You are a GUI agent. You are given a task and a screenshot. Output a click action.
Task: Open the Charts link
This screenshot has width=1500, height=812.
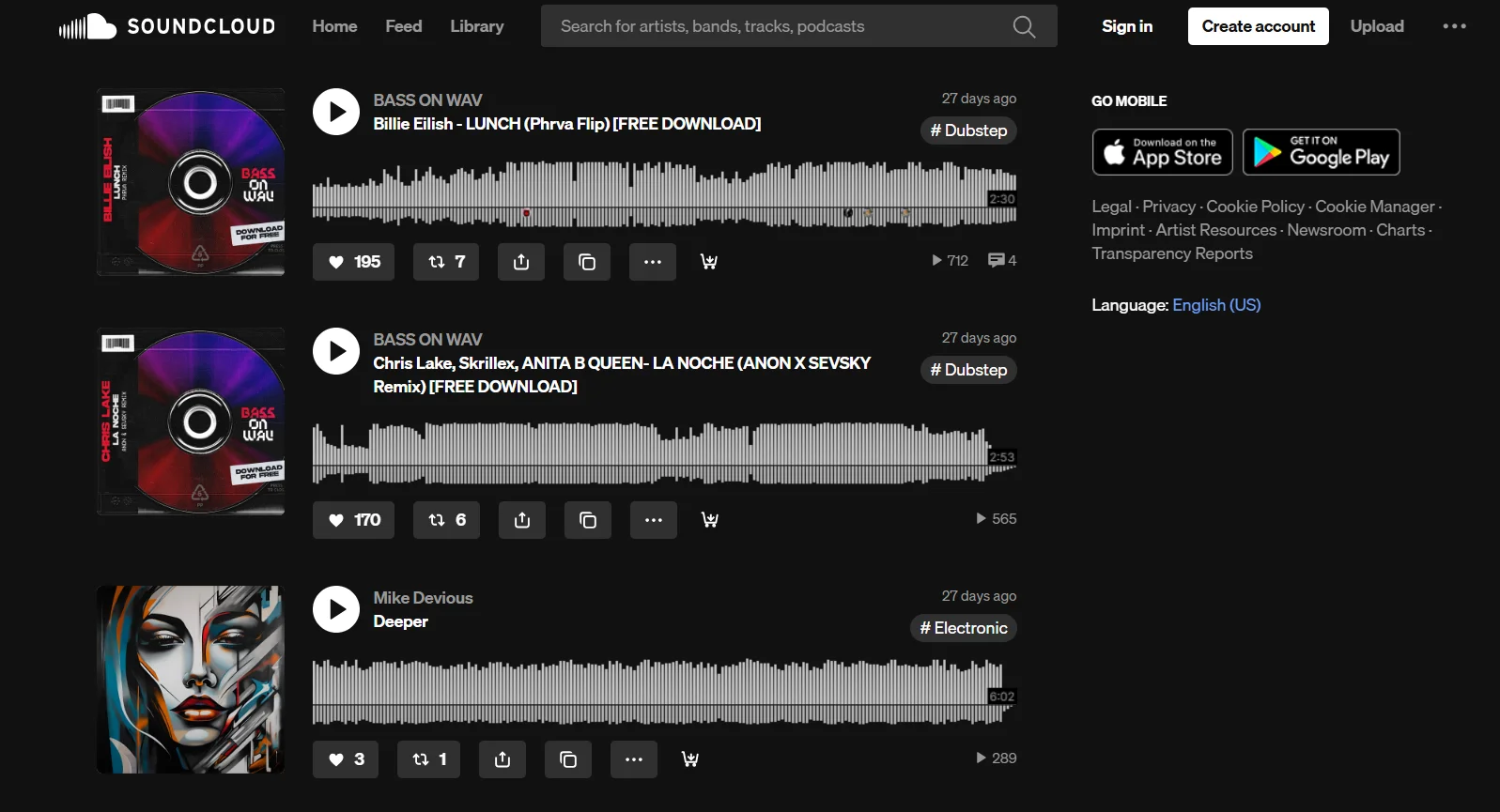coord(1400,230)
